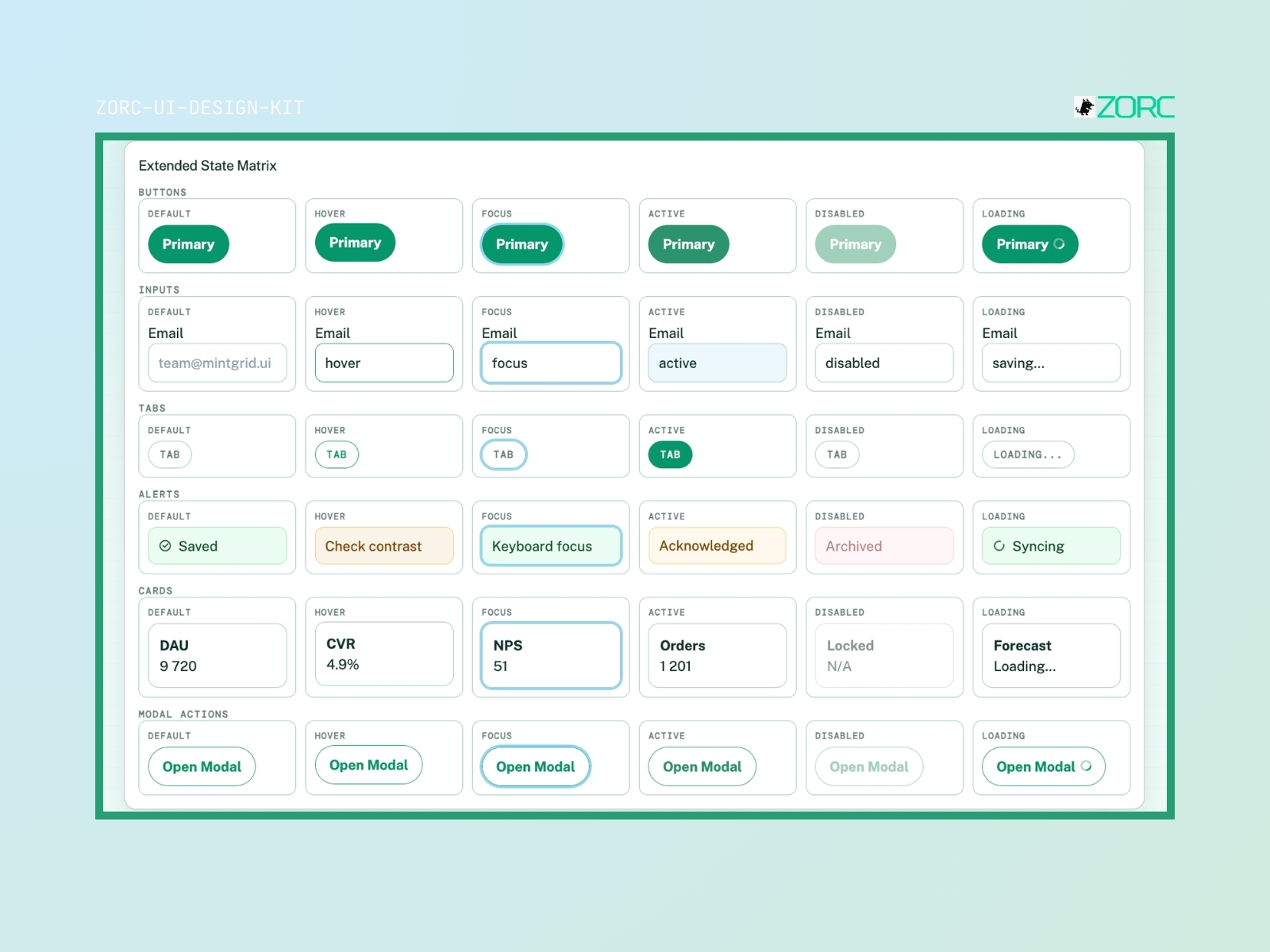Click the loading Open Modal button label
This screenshot has height=952, width=1270.
1036,766
